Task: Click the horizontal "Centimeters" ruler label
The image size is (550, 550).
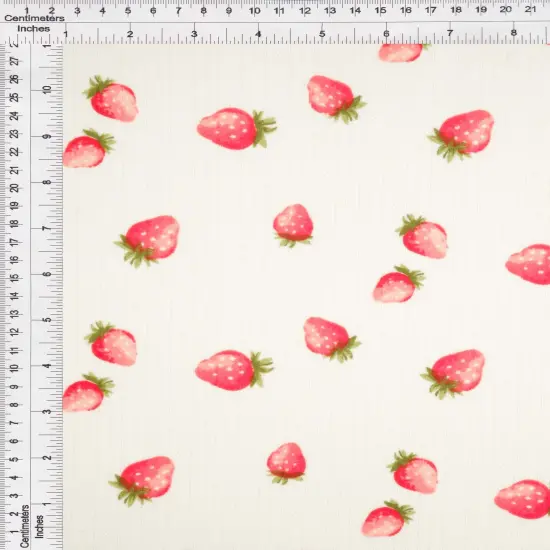Action: pyautogui.click(x=34, y=18)
